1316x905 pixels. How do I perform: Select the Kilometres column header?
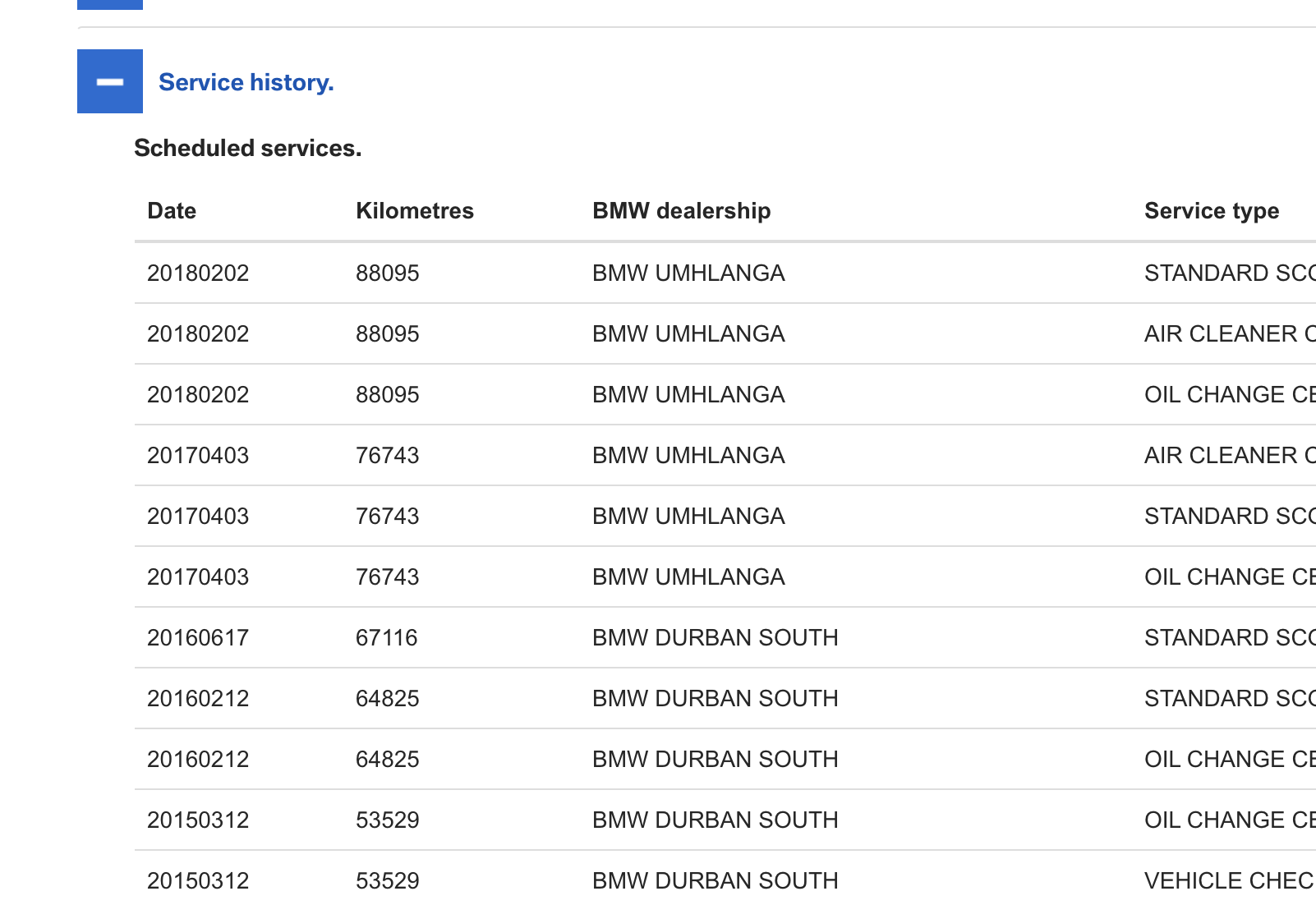pyautogui.click(x=415, y=211)
